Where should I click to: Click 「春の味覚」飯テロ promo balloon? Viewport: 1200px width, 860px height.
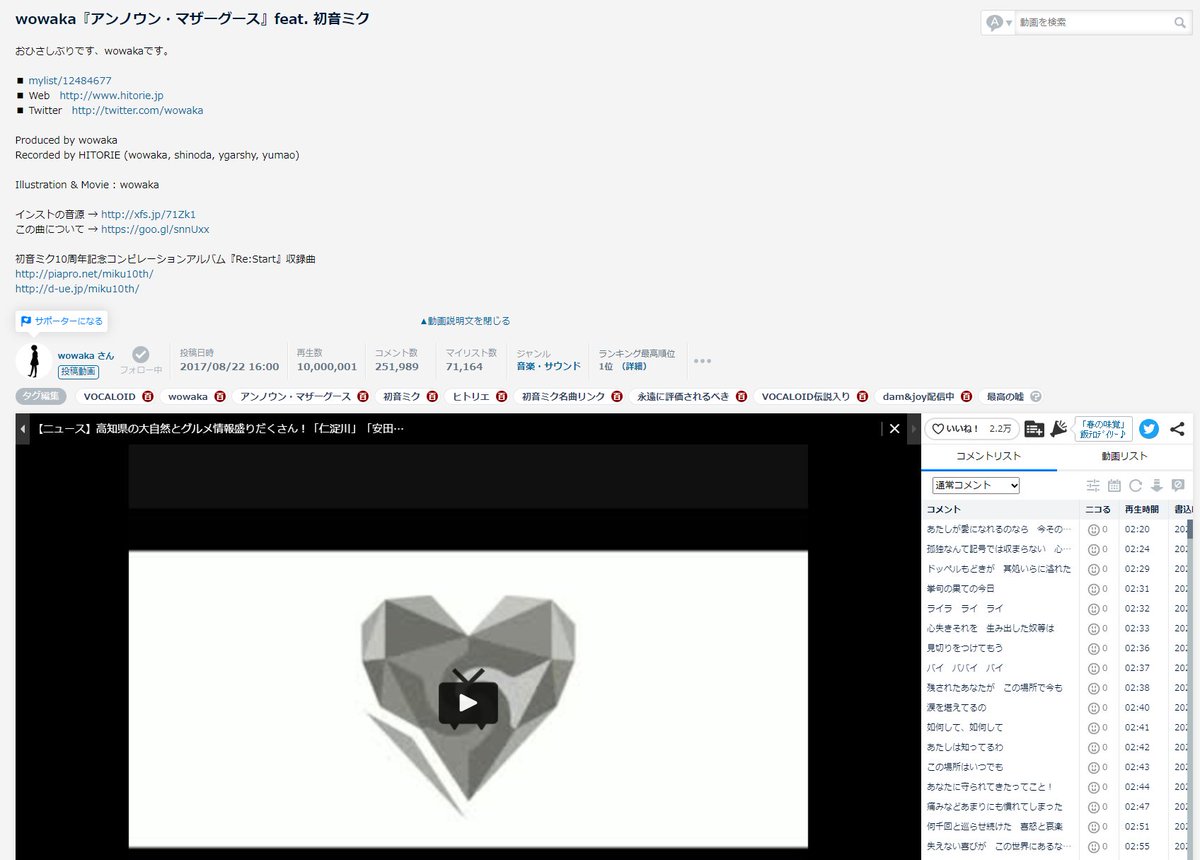point(1104,429)
